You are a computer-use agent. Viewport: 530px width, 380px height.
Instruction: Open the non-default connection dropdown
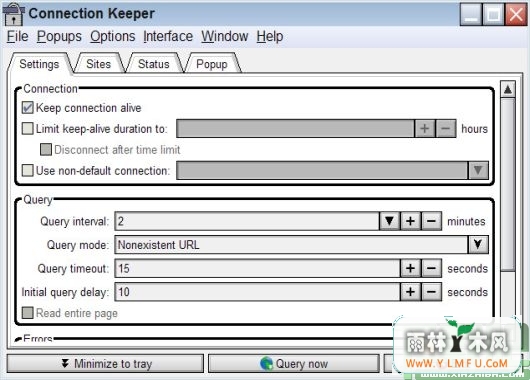(x=478, y=170)
